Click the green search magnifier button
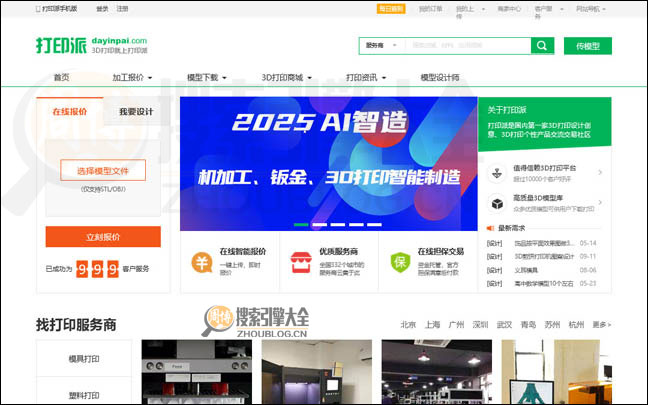648x405 pixels. [x=542, y=46]
